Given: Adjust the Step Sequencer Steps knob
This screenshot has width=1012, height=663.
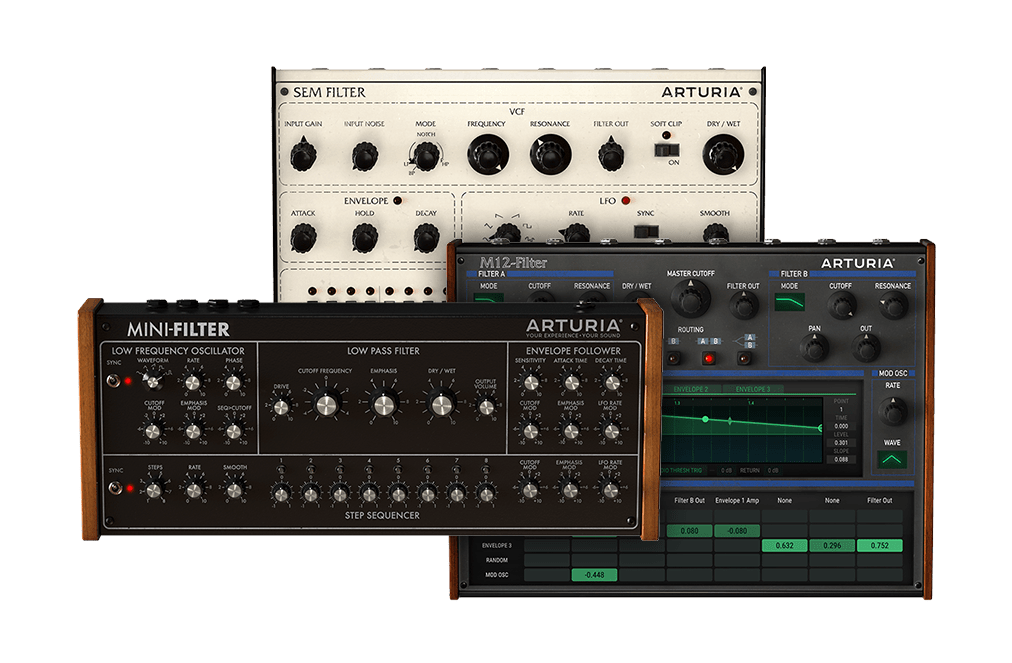Looking at the screenshot, I should coord(154,491).
